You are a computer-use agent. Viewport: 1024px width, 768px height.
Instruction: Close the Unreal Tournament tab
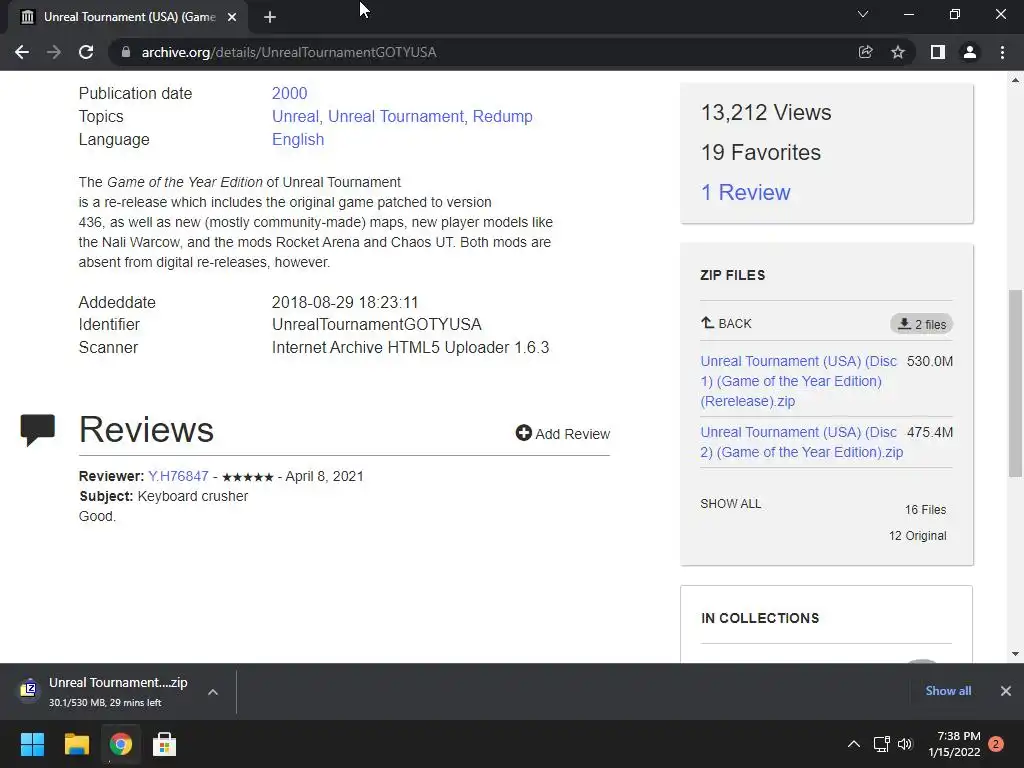point(232,18)
